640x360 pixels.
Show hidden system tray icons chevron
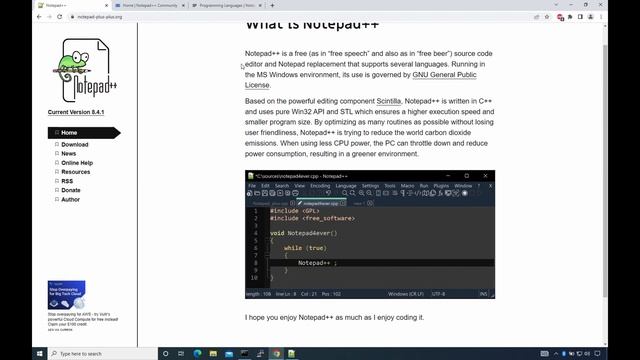(556, 353)
